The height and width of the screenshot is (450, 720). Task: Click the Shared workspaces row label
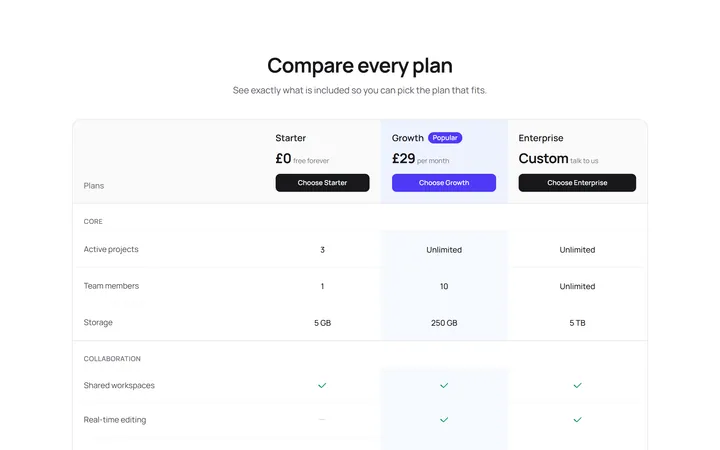tap(119, 385)
